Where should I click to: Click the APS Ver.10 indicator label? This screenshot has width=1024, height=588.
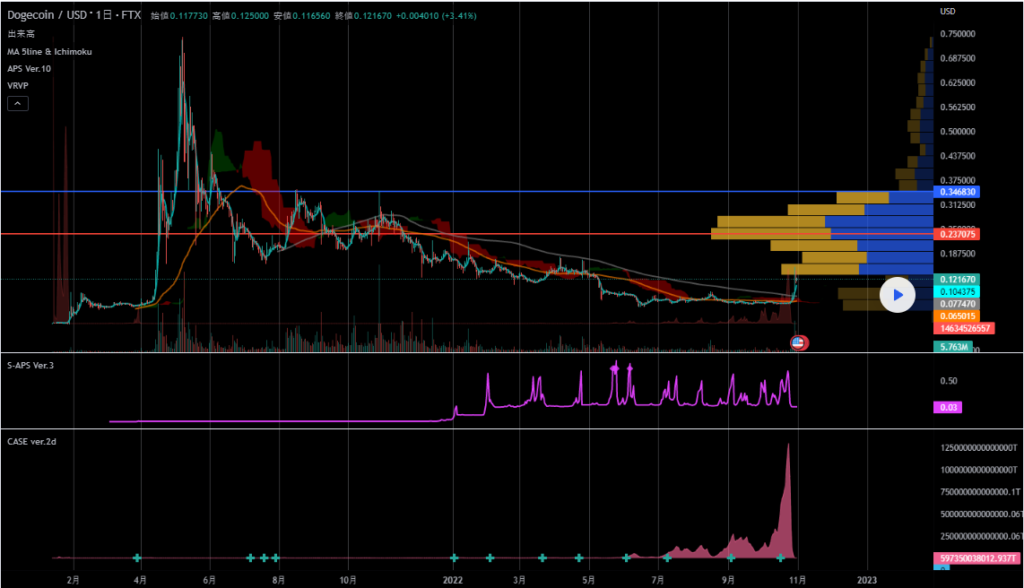tap(29, 68)
